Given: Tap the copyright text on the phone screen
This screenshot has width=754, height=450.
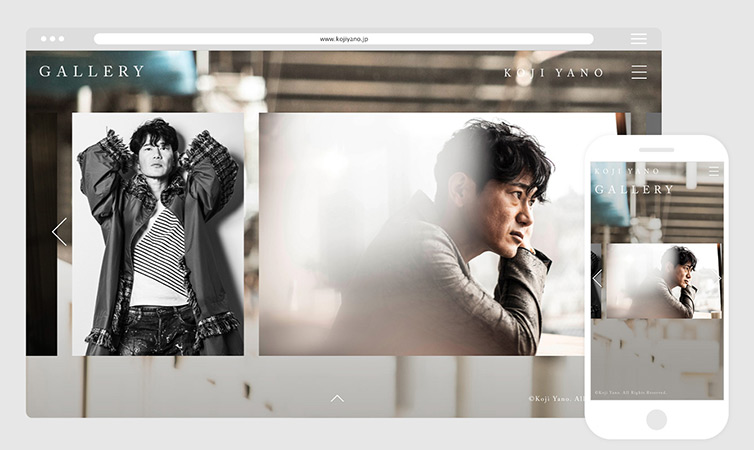Looking at the screenshot, I should pyautogui.click(x=630, y=393).
